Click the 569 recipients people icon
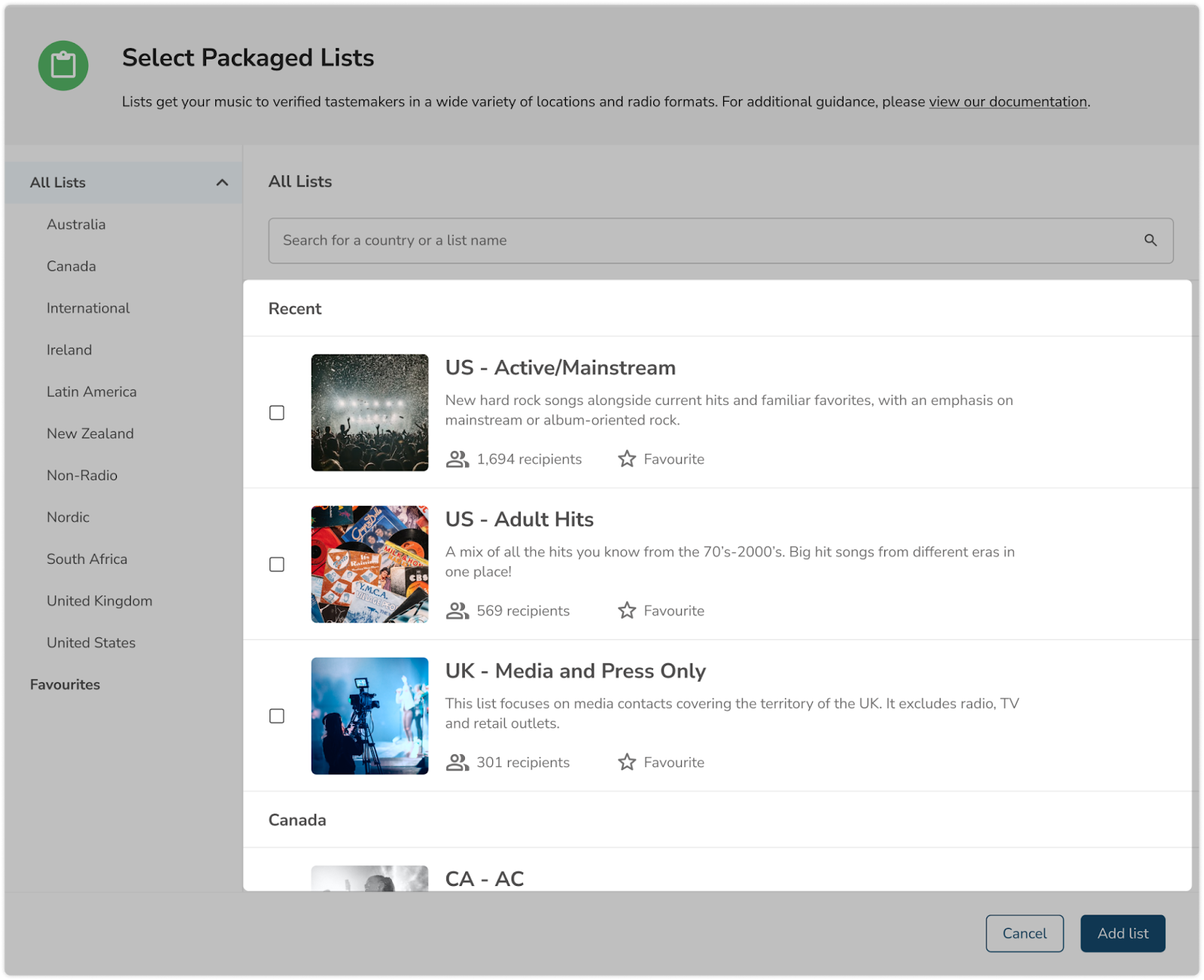Image resolution: width=1204 pixels, height=980 pixels. pos(457,610)
